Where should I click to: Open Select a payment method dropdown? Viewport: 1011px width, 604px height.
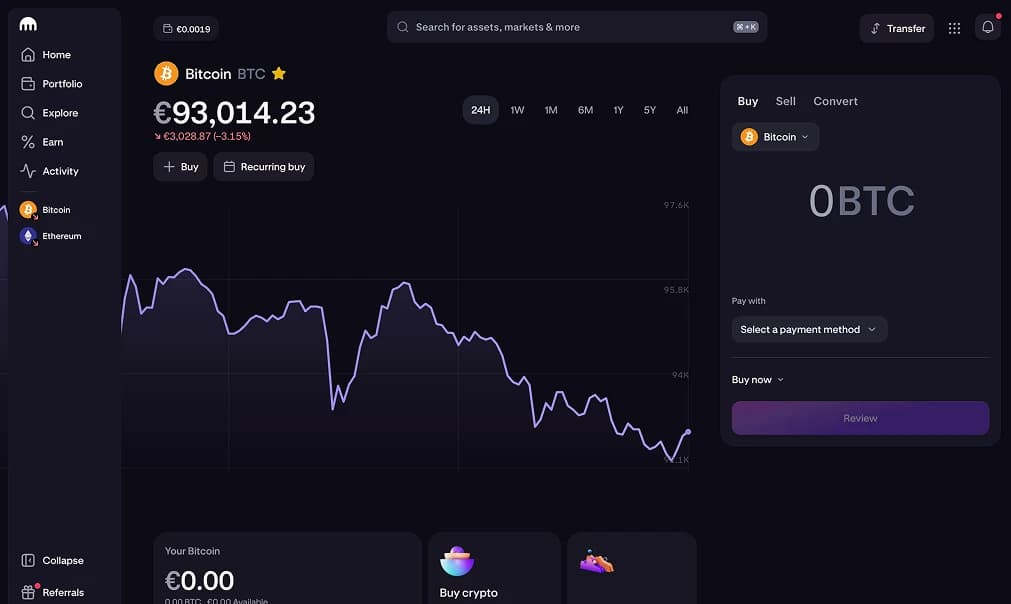click(808, 329)
